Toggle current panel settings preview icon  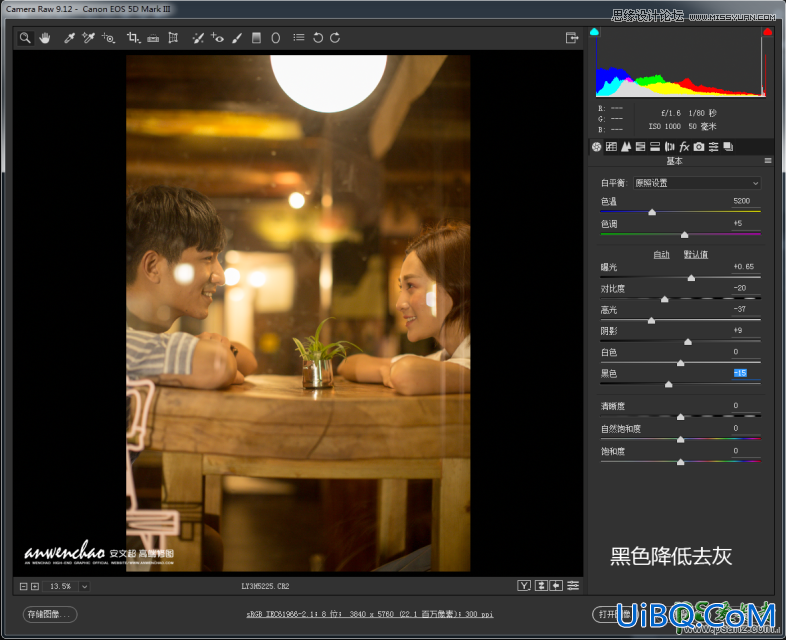click(x=573, y=586)
